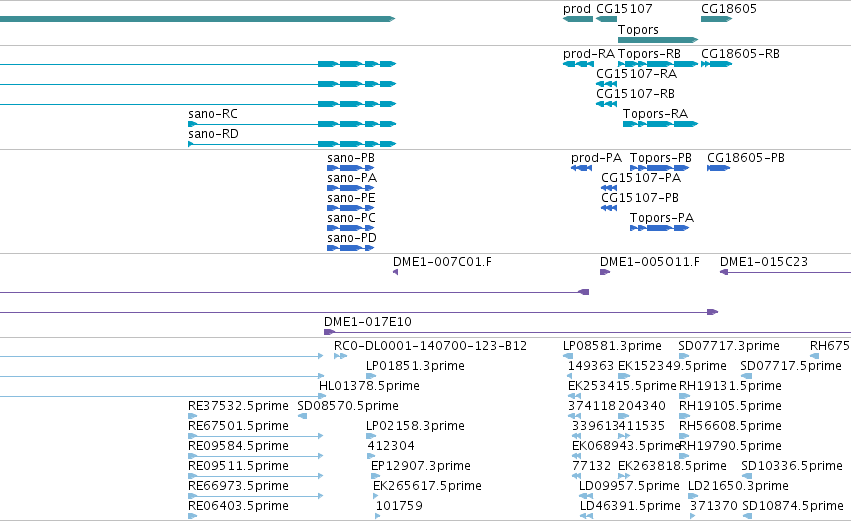
Task: Click the sano-PB protein feature
Action: 351,168
